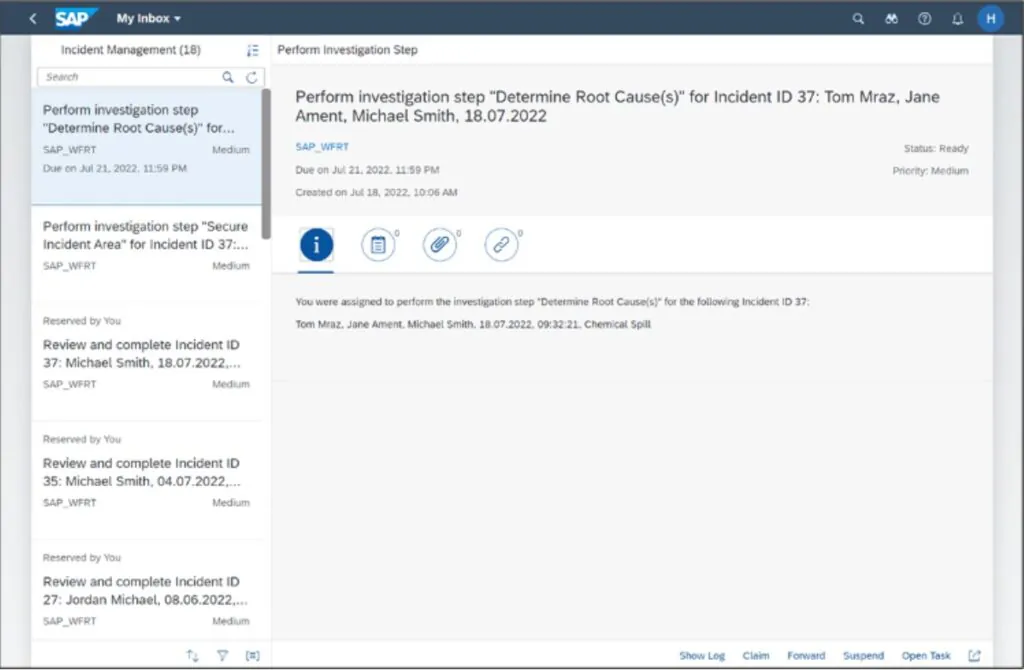Image resolution: width=1024 pixels, height=670 pixels.
Task: Filter the task list
Action: [x=223, y=655]
